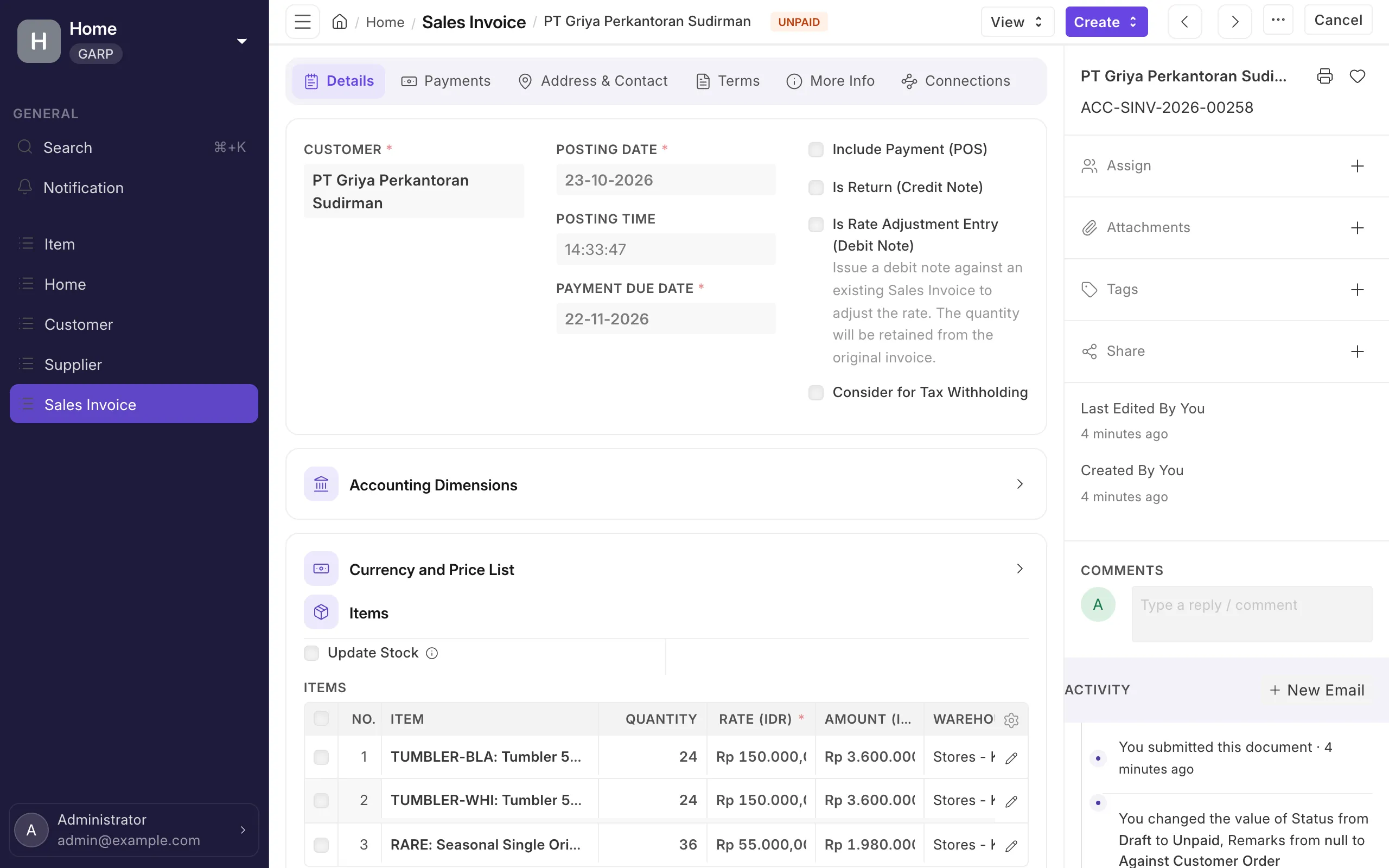Open Customer in the sidebar
This screenshot has height=868, width=1389.
pos(133,324)
